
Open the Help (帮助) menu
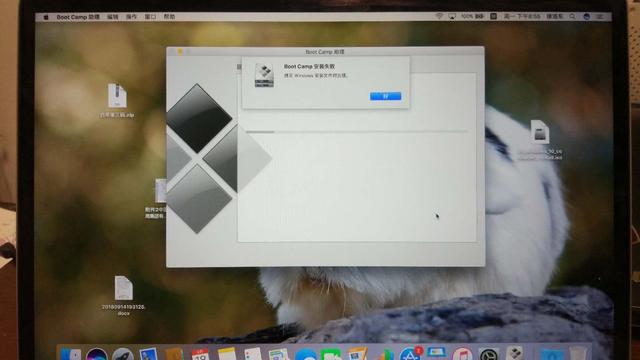169,17
